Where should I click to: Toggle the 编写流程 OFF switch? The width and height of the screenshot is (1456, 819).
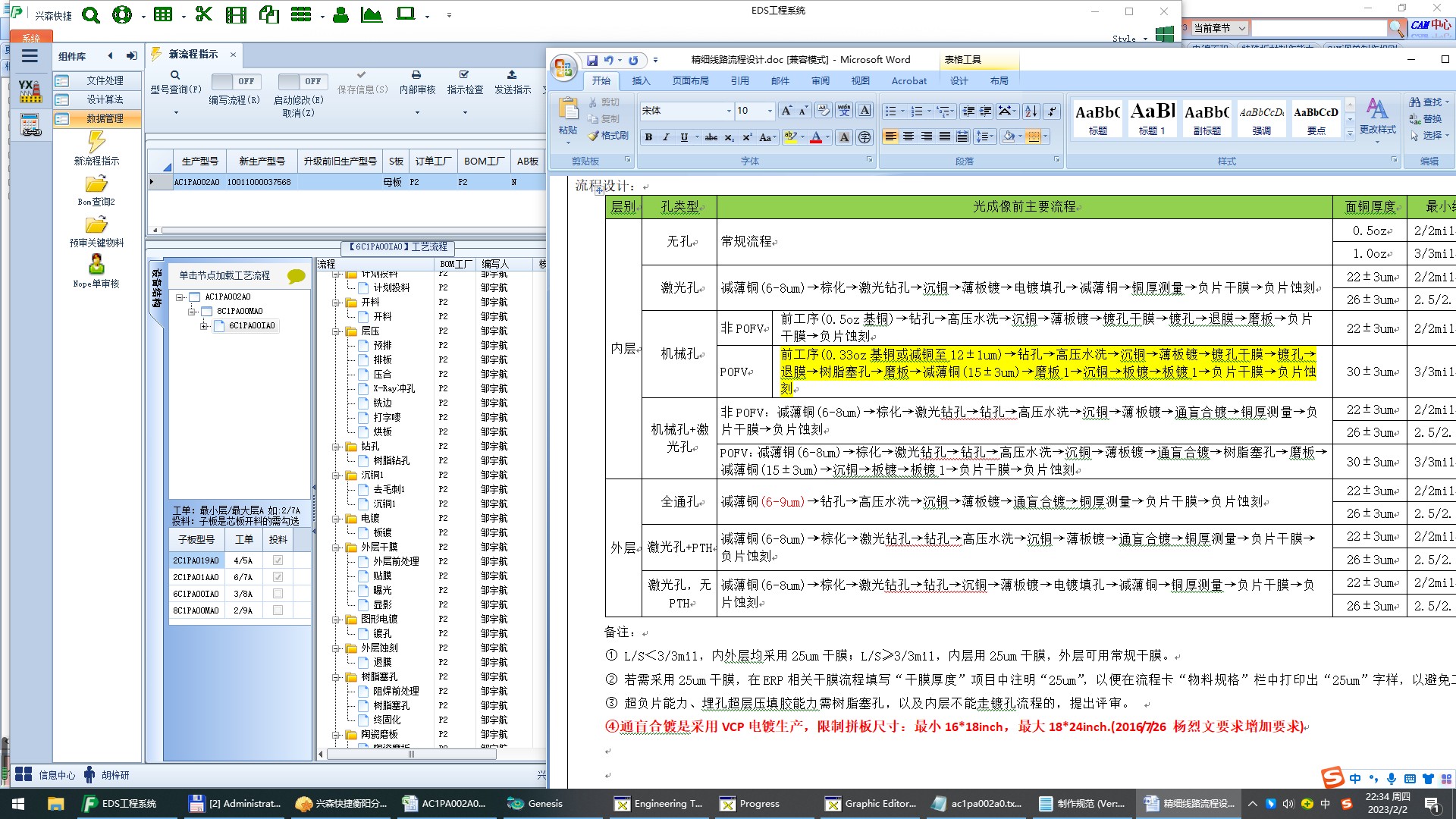pyautogui.click(x=236, y=81)
